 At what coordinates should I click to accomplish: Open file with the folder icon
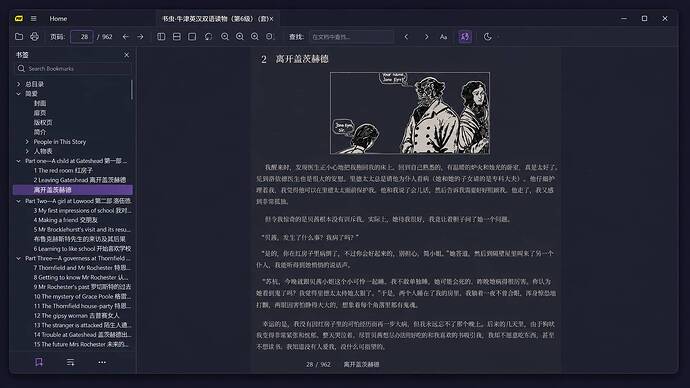(x=19, y=37)
